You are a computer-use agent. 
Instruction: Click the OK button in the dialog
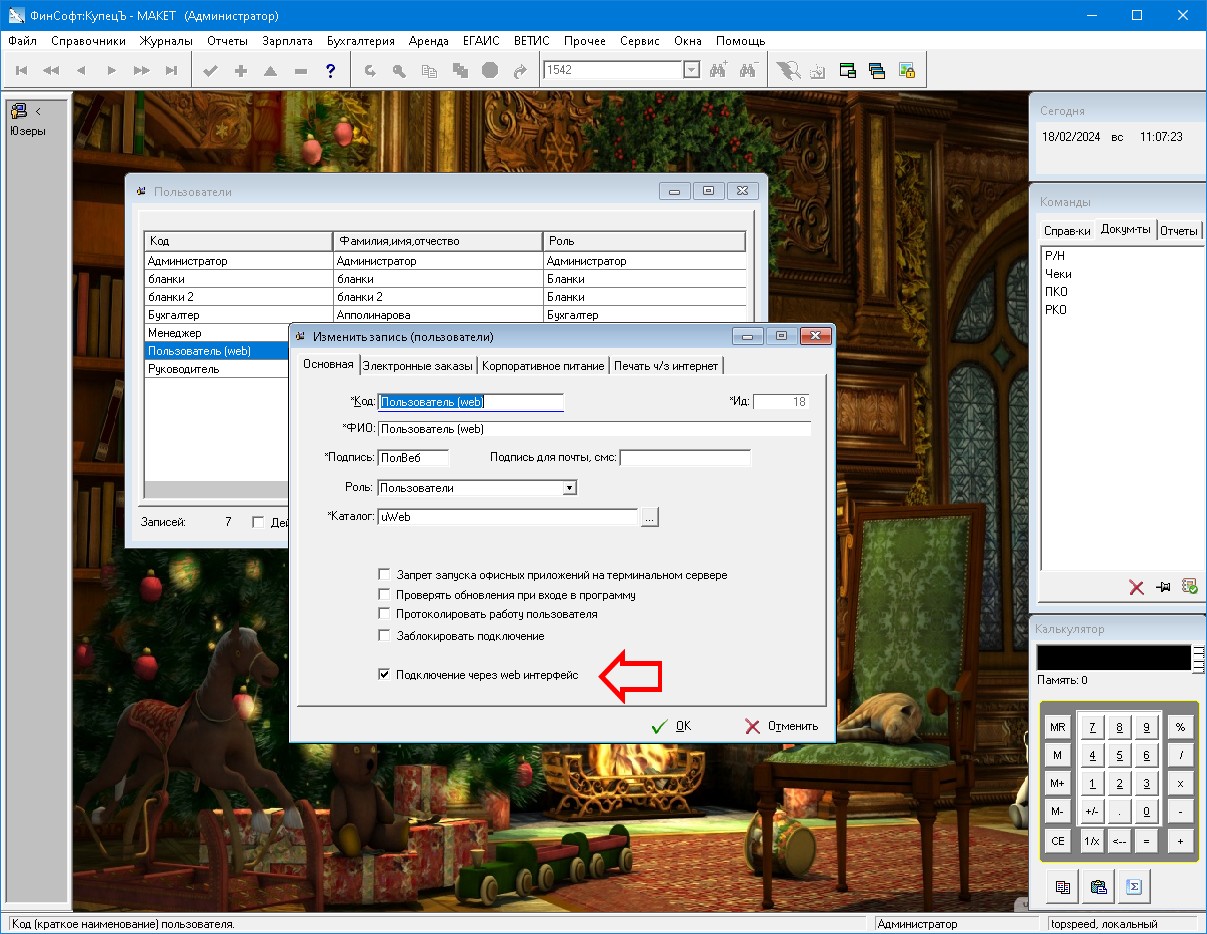coord(672,726)
